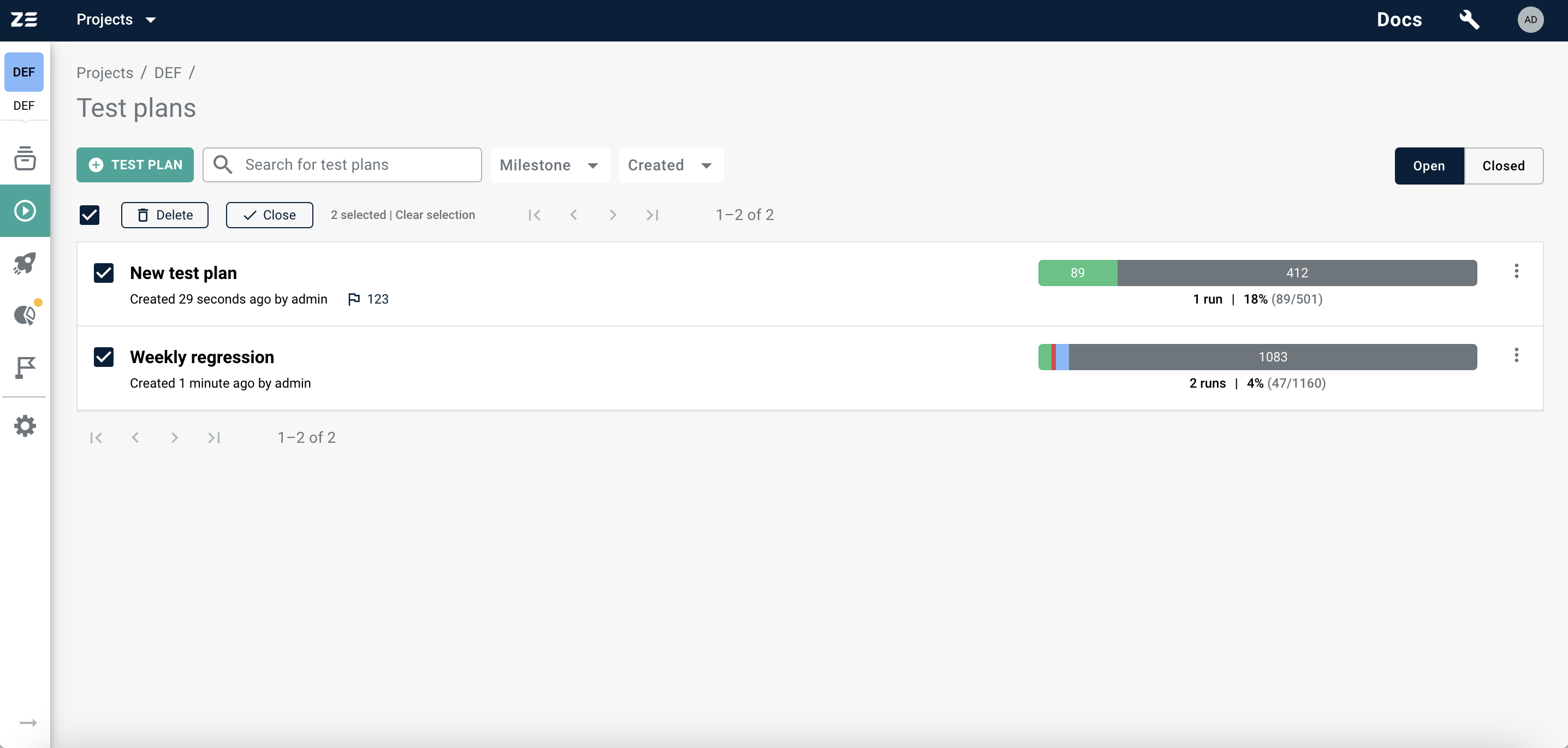Uncheck the select-all header checkbox
The image size is (1568, 748).
click(x=90, y=214)
